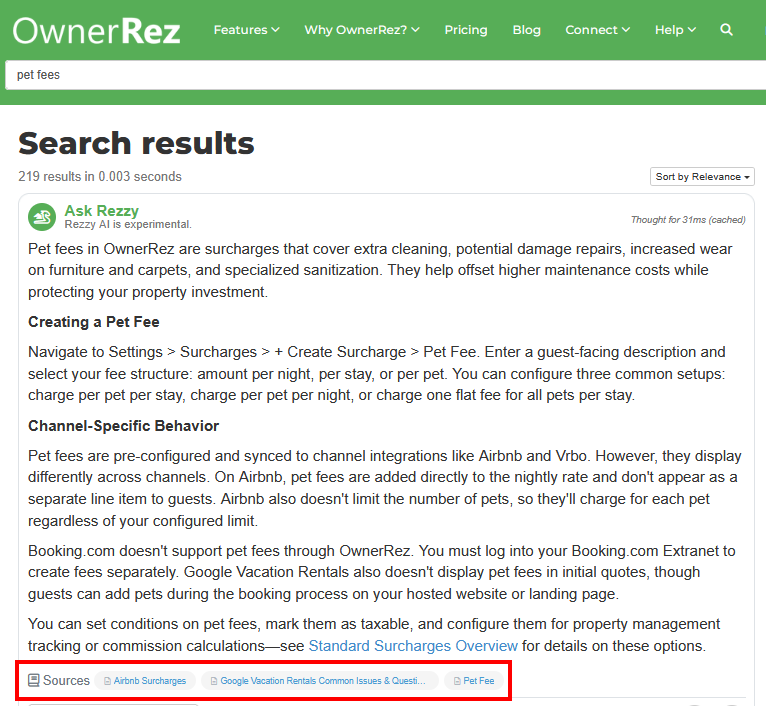This screenshot has height=706, width=766.
Task: Click '219 results in 0.003 seconds' text
Action: point(100,176)
